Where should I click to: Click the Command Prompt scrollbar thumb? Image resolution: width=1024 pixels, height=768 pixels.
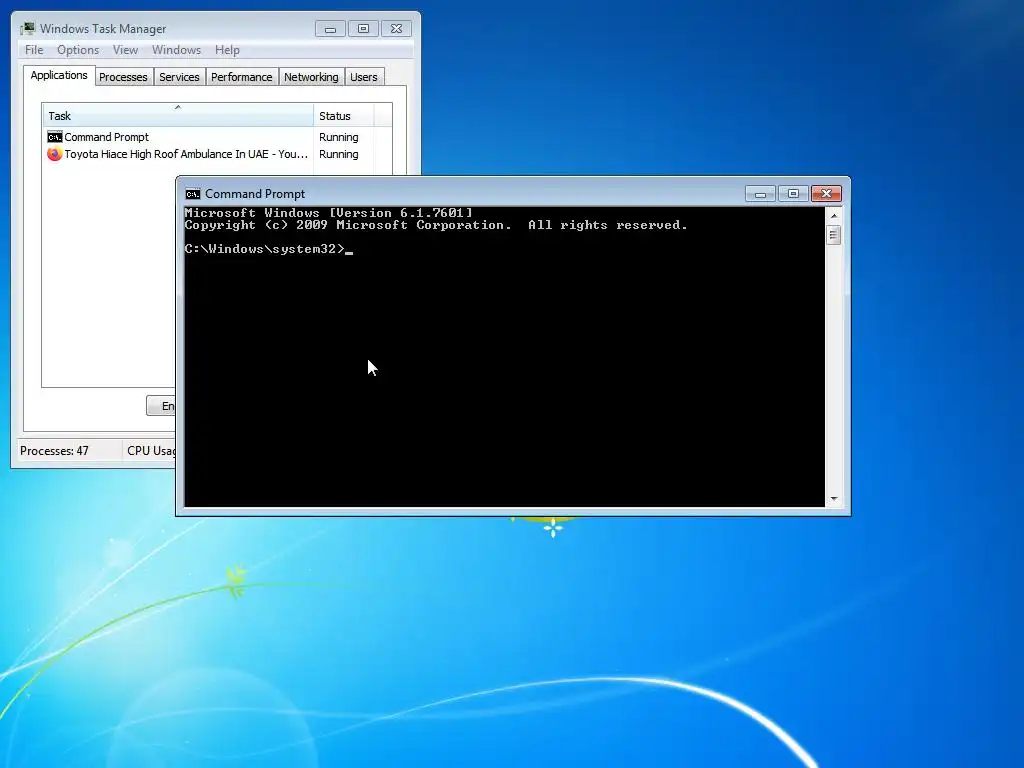tap(833, 234)
